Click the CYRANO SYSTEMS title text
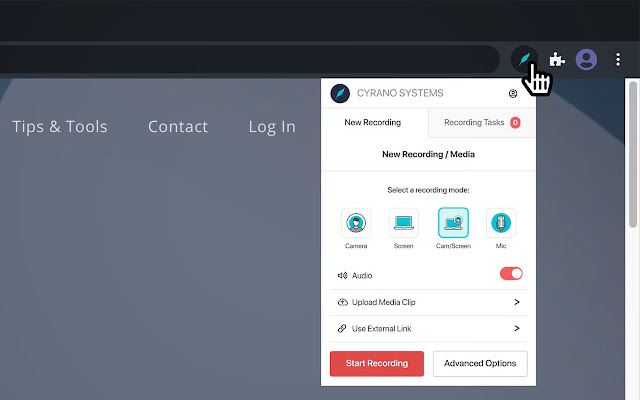Screen dimensions: 640x400 [x=400, y=93]
